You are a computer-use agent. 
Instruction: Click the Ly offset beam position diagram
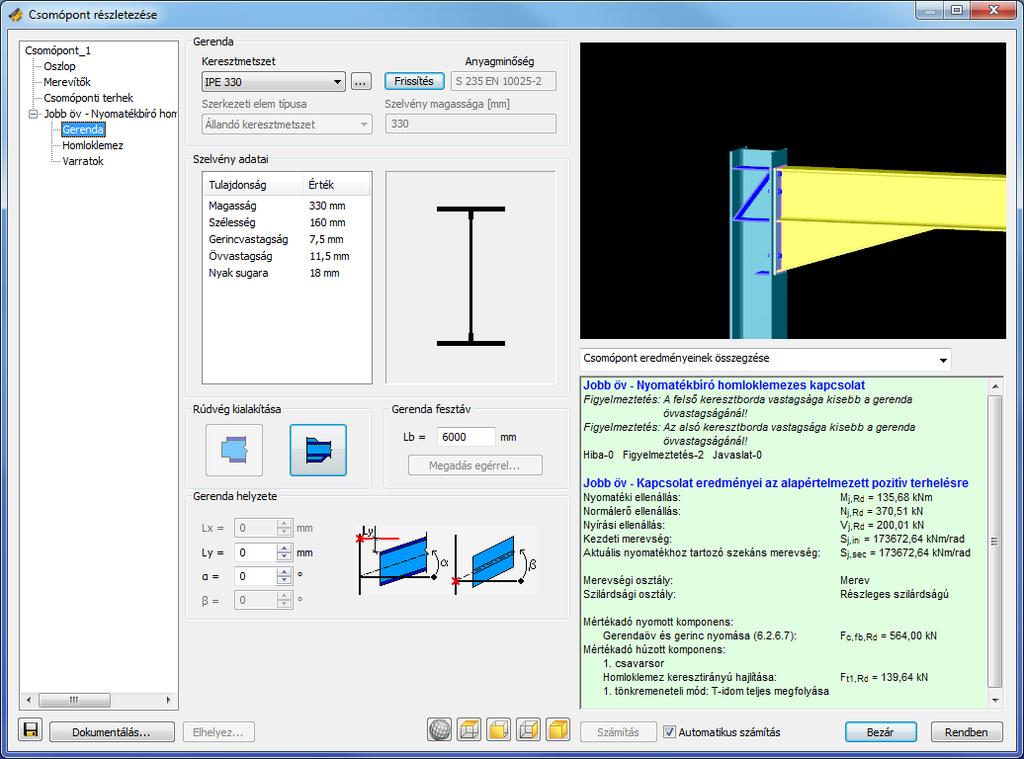(x=401, y=561)
